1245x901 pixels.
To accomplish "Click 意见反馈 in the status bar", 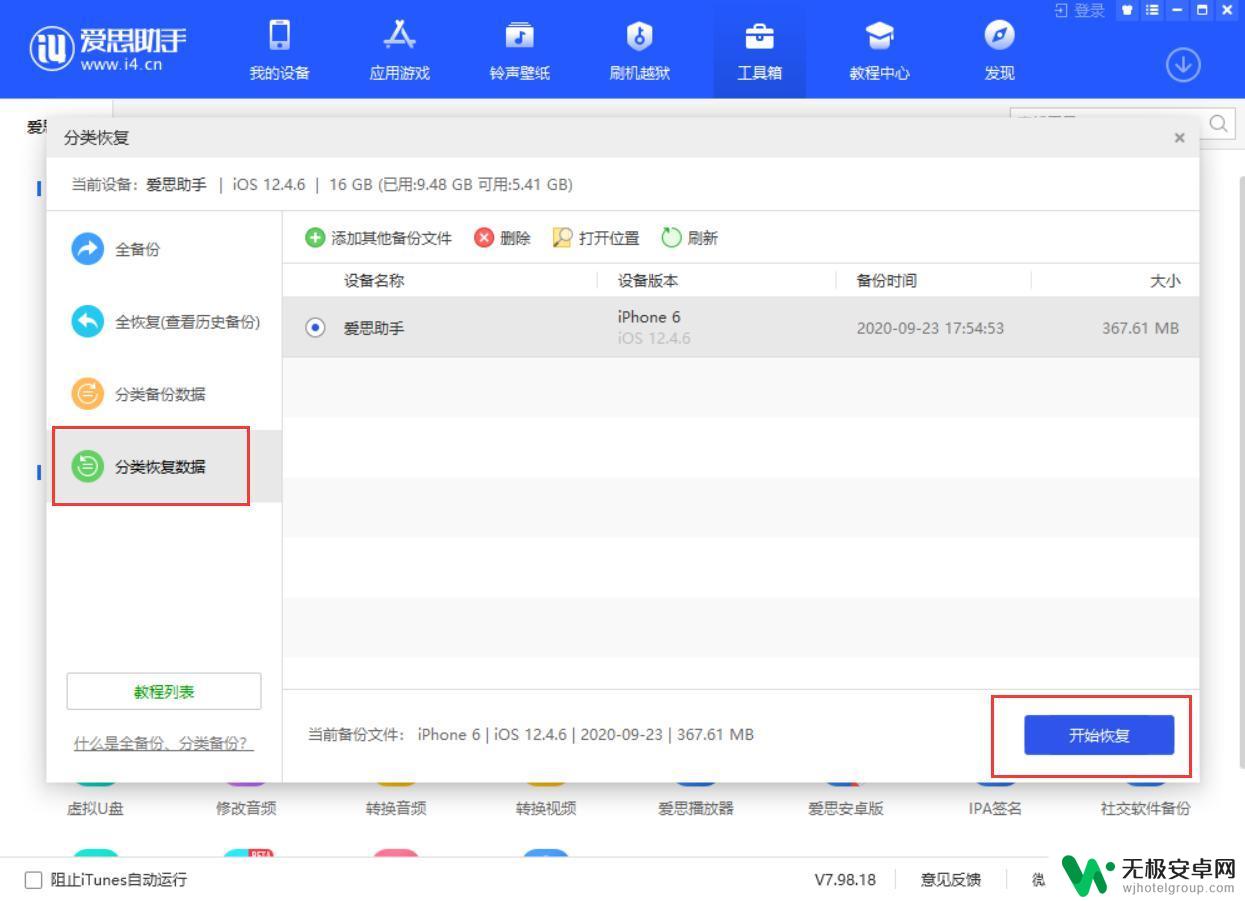I will pyautogui.click(x=950, y=880).
